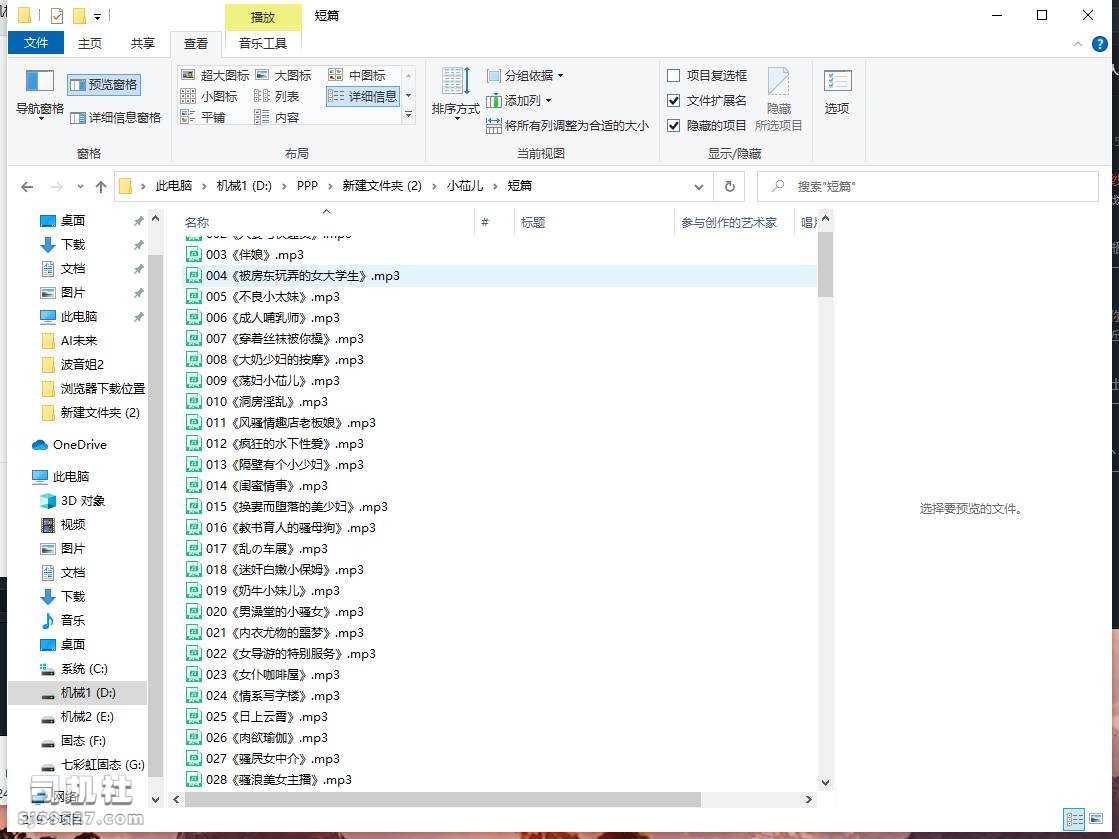
Task: Click the file list vertical scrollbar thumb
Action: 825,265
